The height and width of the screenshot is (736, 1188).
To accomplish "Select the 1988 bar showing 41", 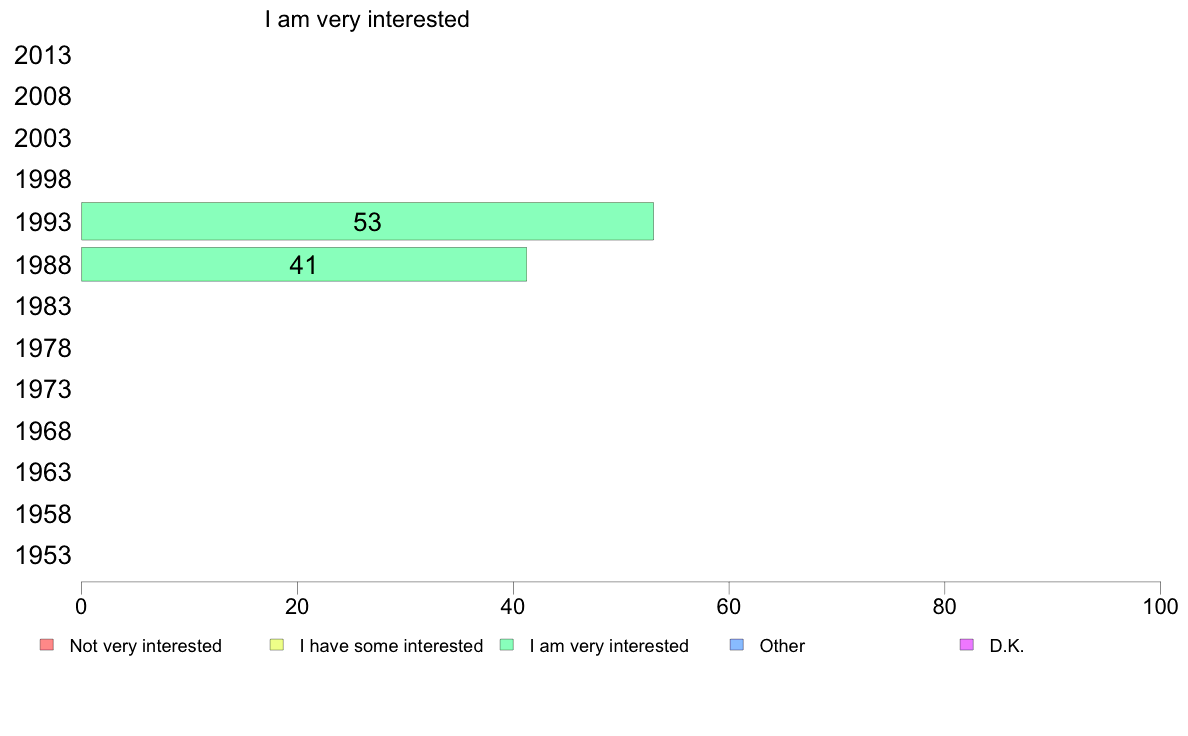I will pos(303,264).
